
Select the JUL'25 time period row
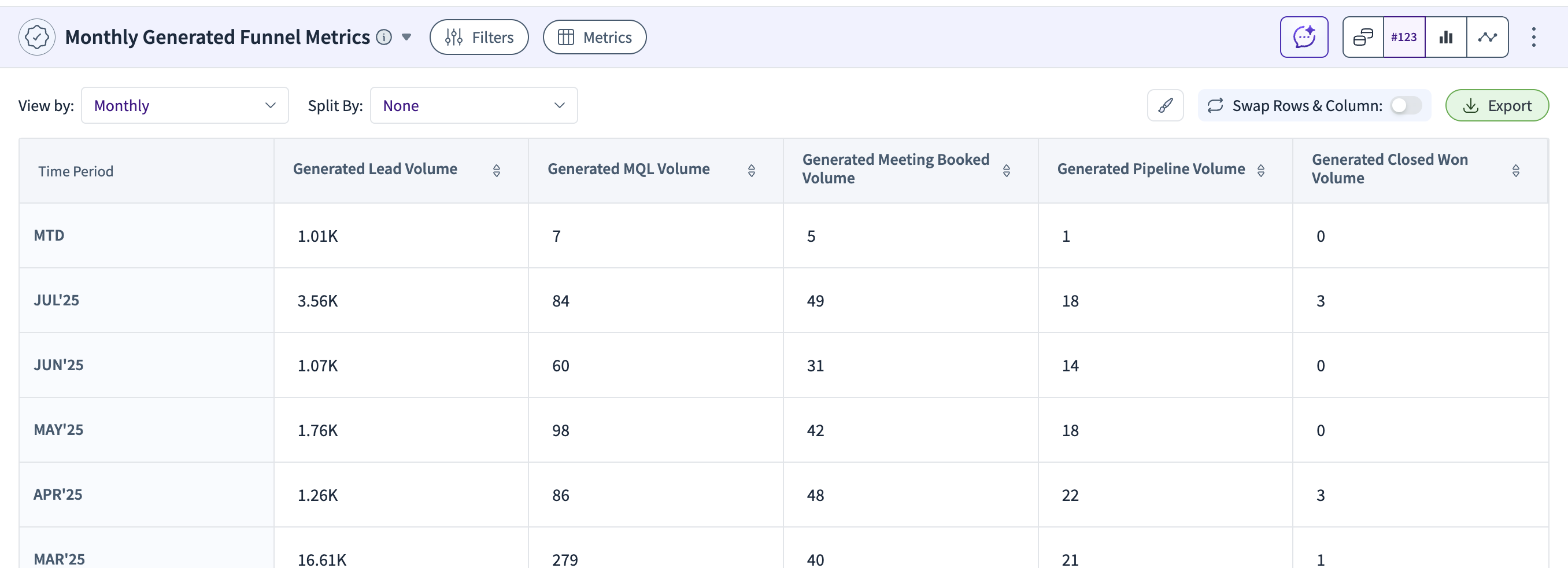coord(783,300)
